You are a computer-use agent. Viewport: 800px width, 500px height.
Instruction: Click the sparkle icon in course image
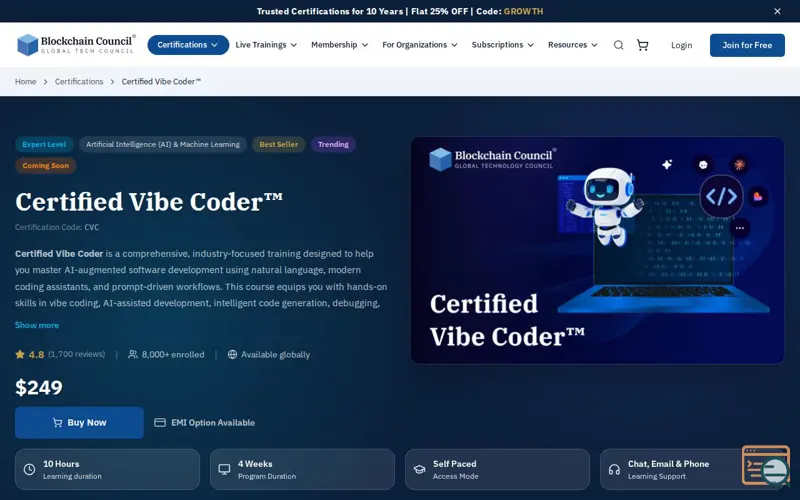click(667, 164)
